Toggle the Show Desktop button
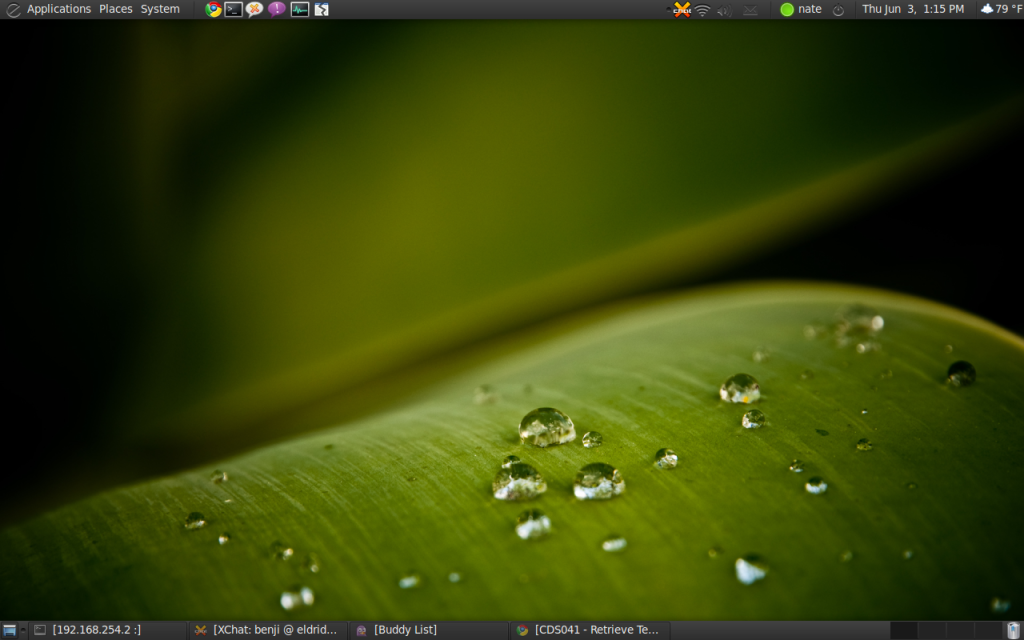 click(10, 630)
